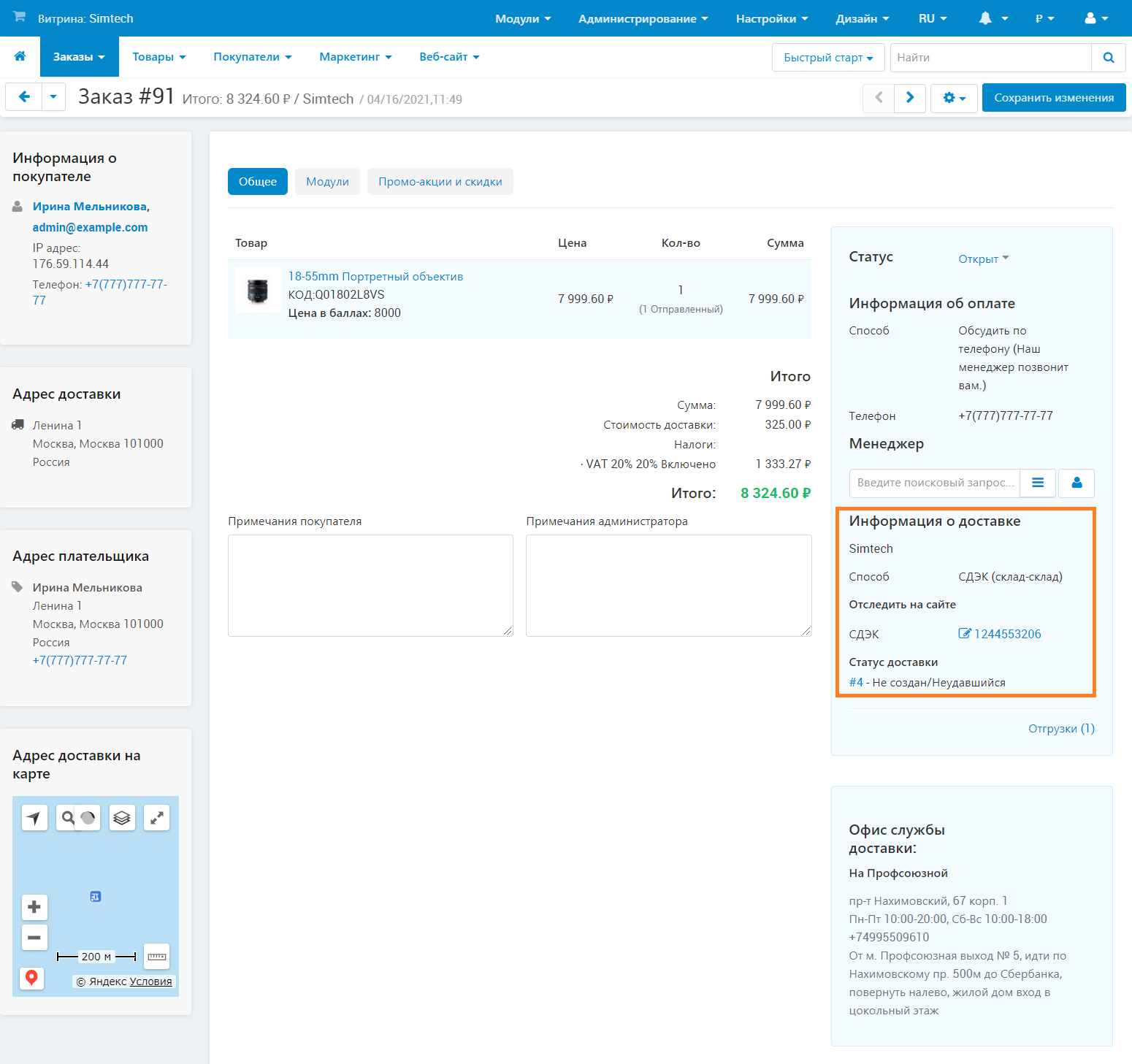1132x1064 pixels.
Task: Open the 'Промо-акции и скидки' tab
Action: point(440,182)
